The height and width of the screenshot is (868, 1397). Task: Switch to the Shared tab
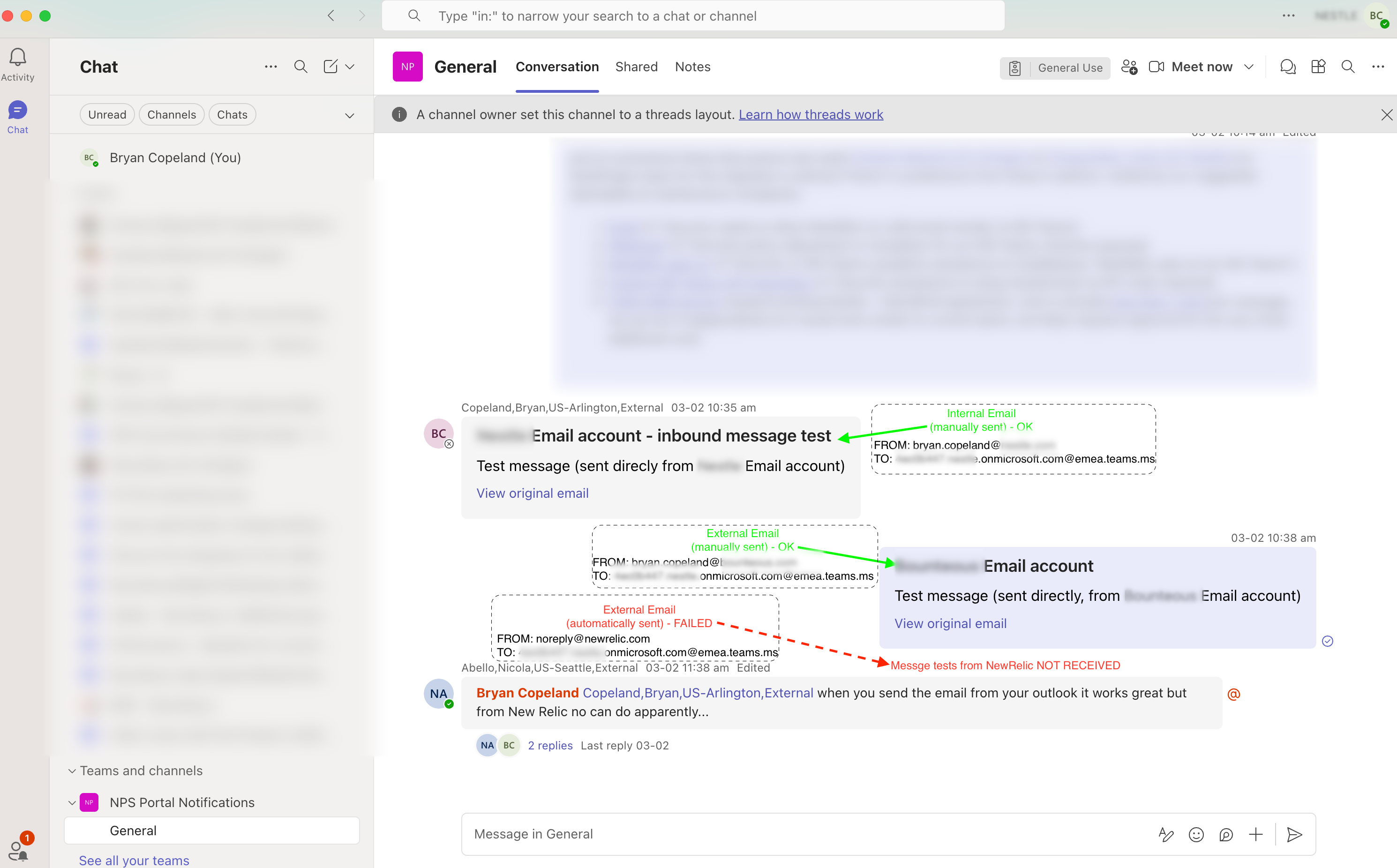click(x=636, y=67)
